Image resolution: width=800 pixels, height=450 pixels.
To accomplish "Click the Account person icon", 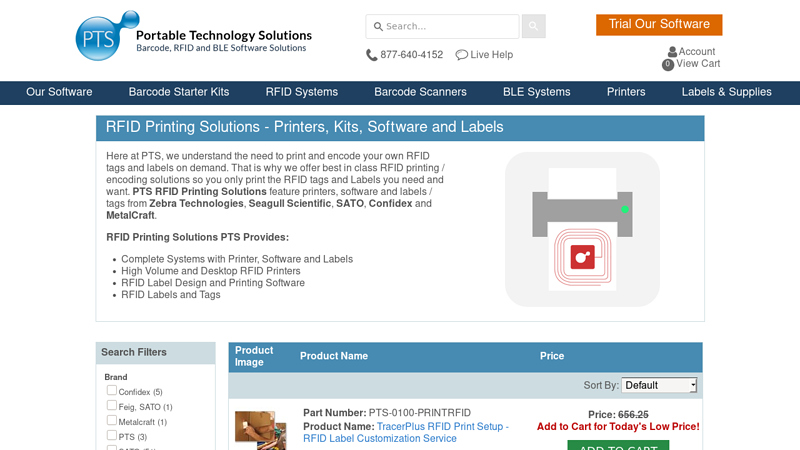I will [672, 52].
